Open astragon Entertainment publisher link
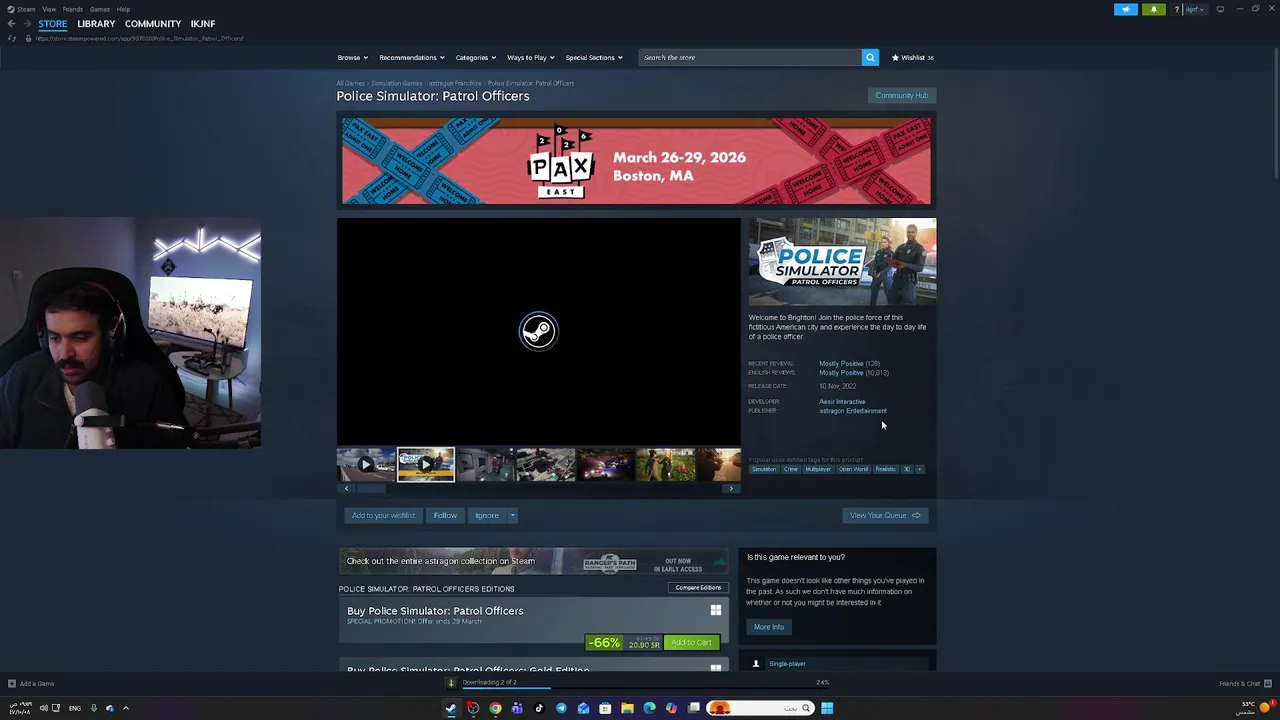 853,411
